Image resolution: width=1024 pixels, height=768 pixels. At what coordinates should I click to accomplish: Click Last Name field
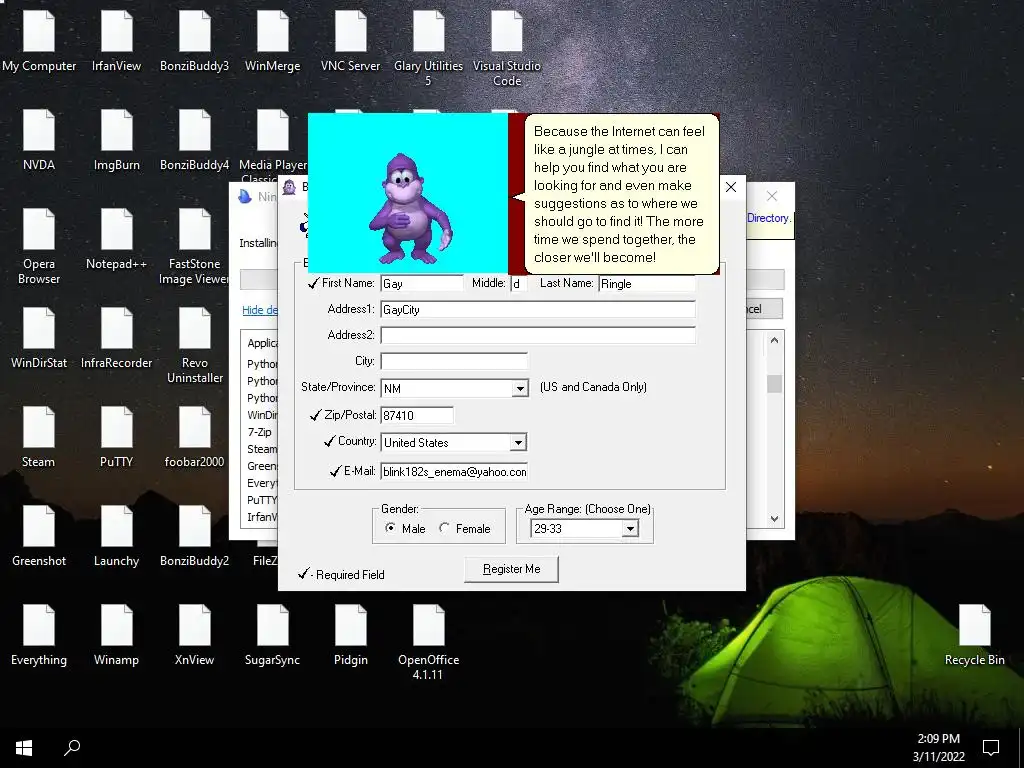click(647, 283)
